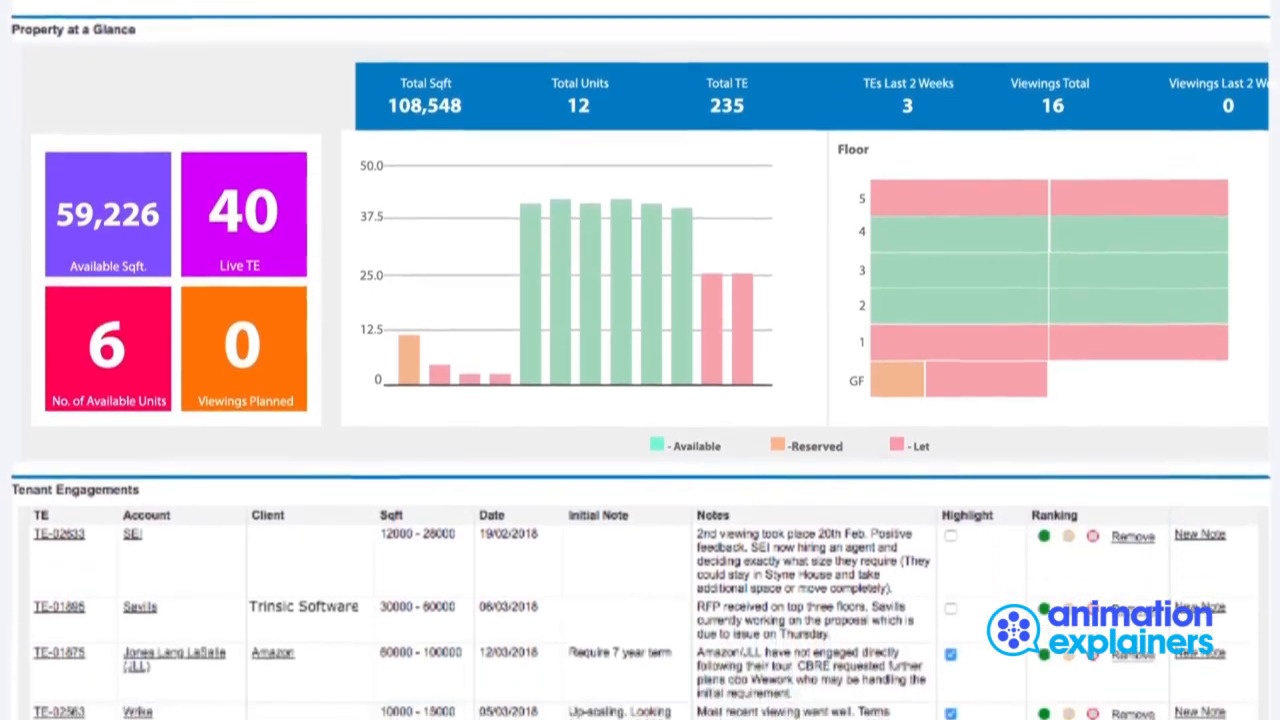The height and width of the screenshot is (720, 1280).
Task: Select the Live TE magenta tile
Action: (x=244, y=214)
